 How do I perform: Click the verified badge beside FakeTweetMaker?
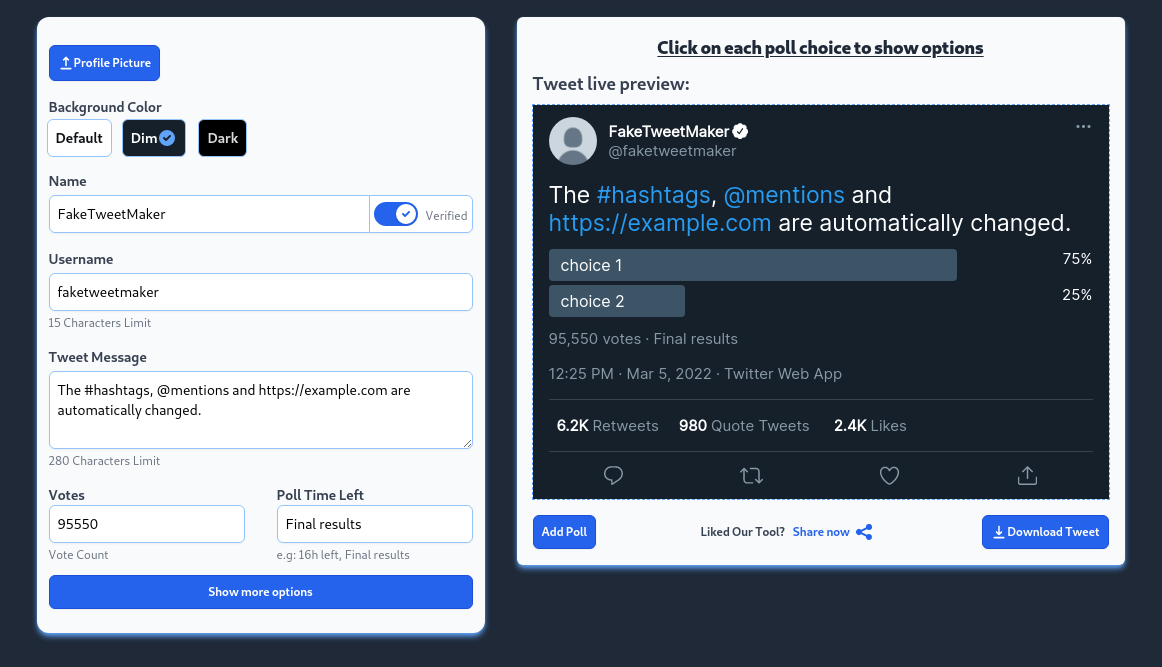[x=740, y=129]
